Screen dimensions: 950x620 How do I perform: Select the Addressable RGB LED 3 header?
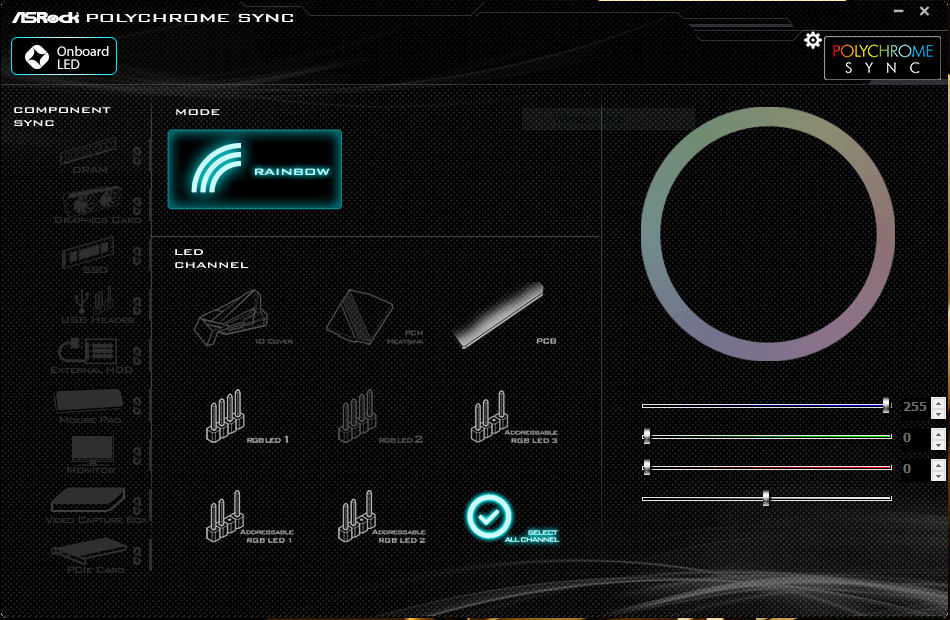[x=512, y=417]
